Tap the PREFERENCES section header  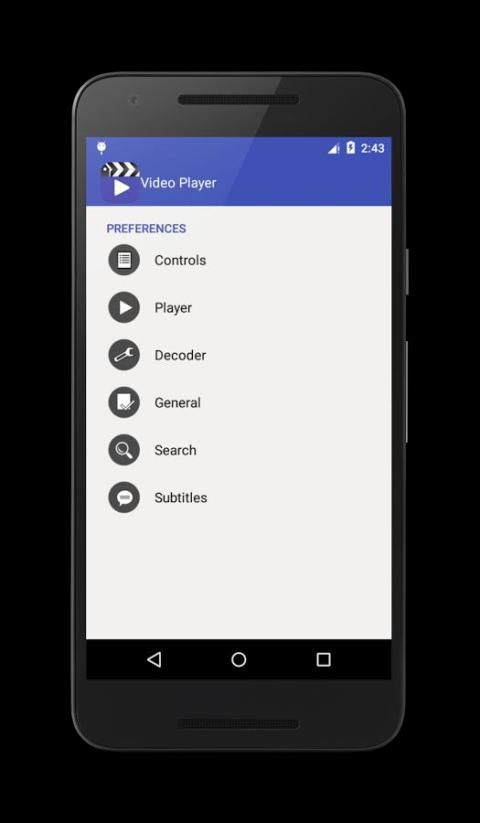pyautogui.click(x=146, y=228)
